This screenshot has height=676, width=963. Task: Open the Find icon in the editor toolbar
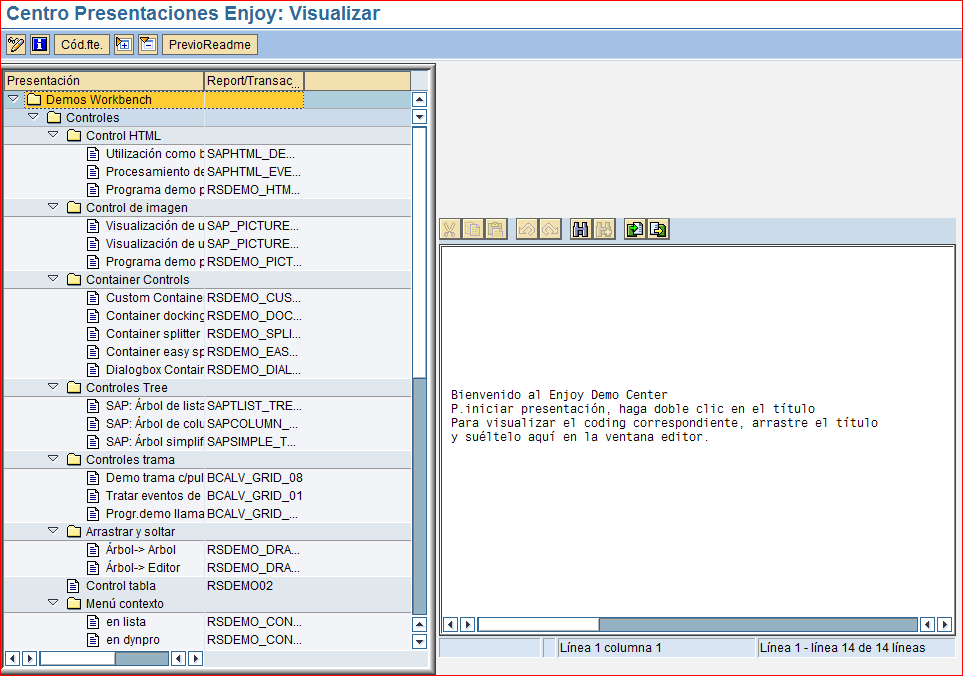click(x=581, y=228)
